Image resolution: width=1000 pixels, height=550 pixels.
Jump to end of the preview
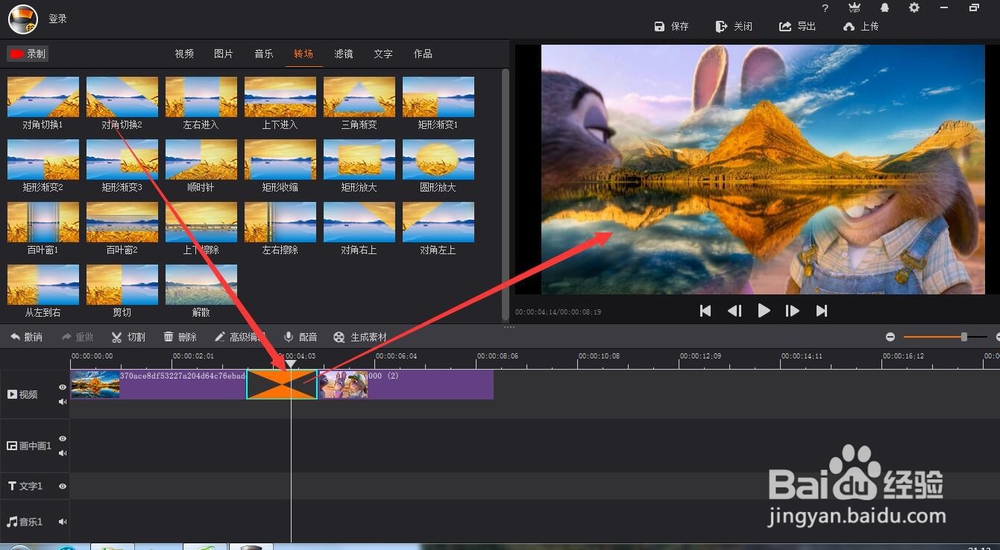(x=821, y=311)
